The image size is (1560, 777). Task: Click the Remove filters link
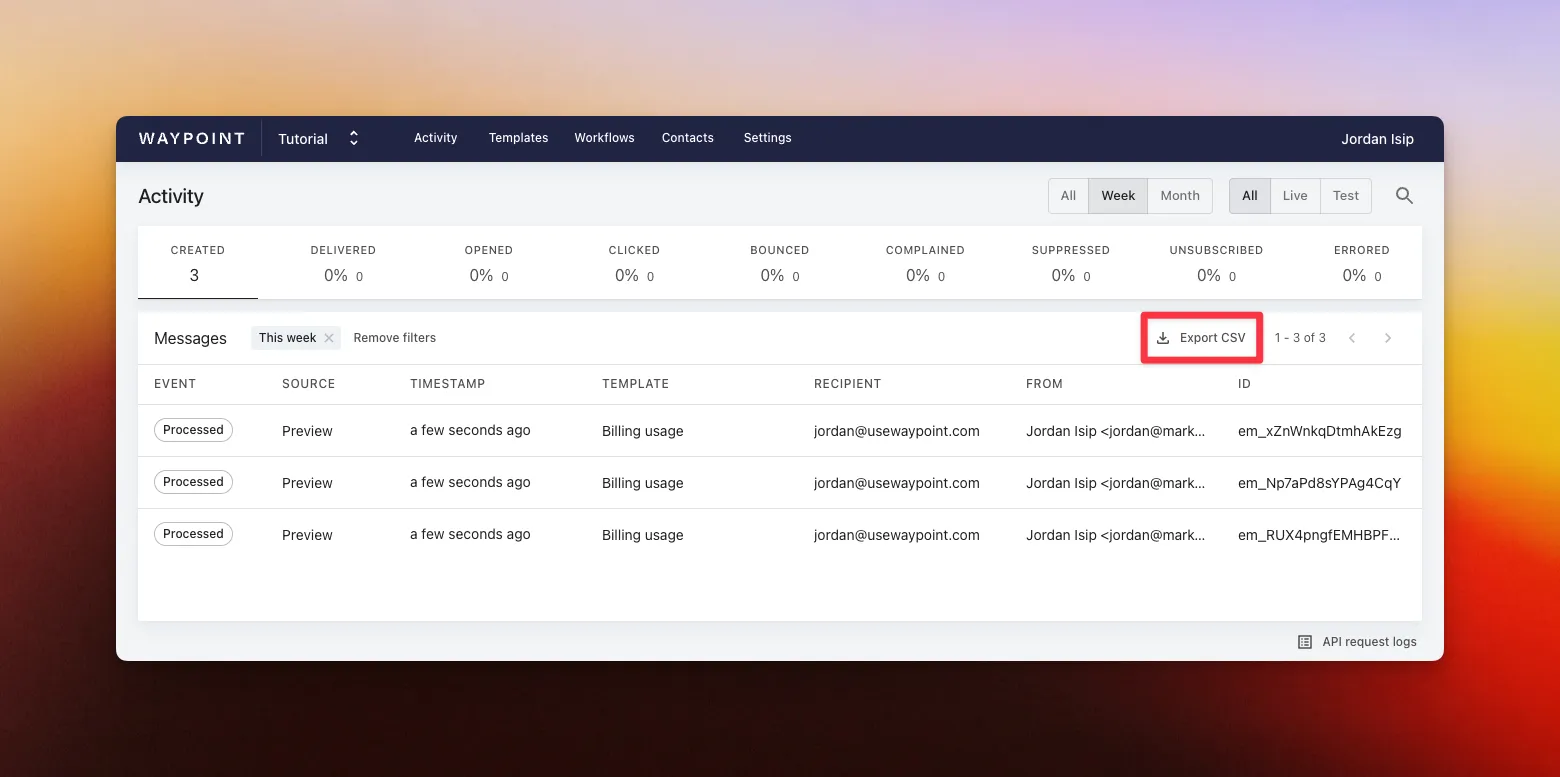tap(395, 338)
